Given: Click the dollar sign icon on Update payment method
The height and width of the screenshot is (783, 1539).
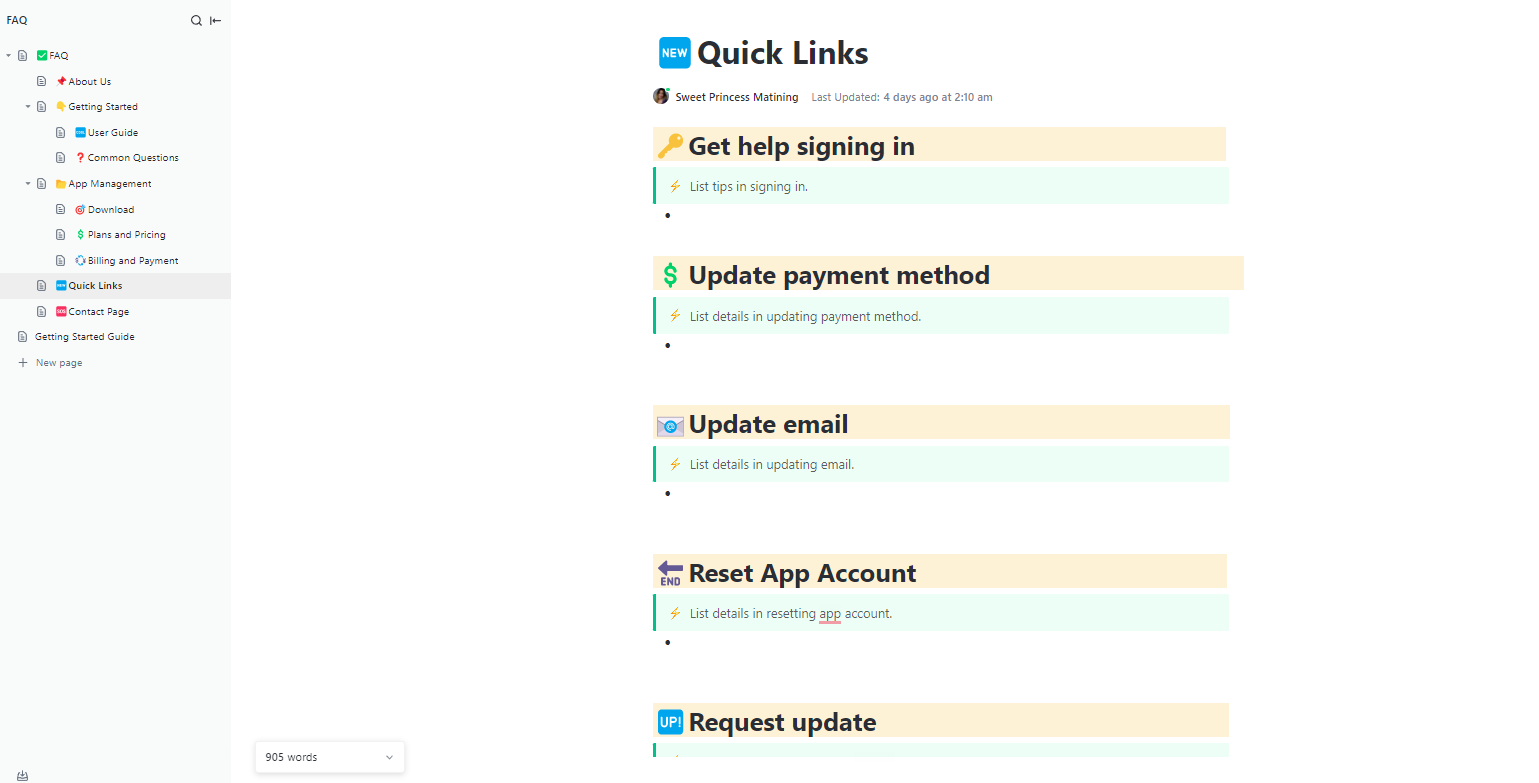Looking at the screenshot, I should pos(671,274).
